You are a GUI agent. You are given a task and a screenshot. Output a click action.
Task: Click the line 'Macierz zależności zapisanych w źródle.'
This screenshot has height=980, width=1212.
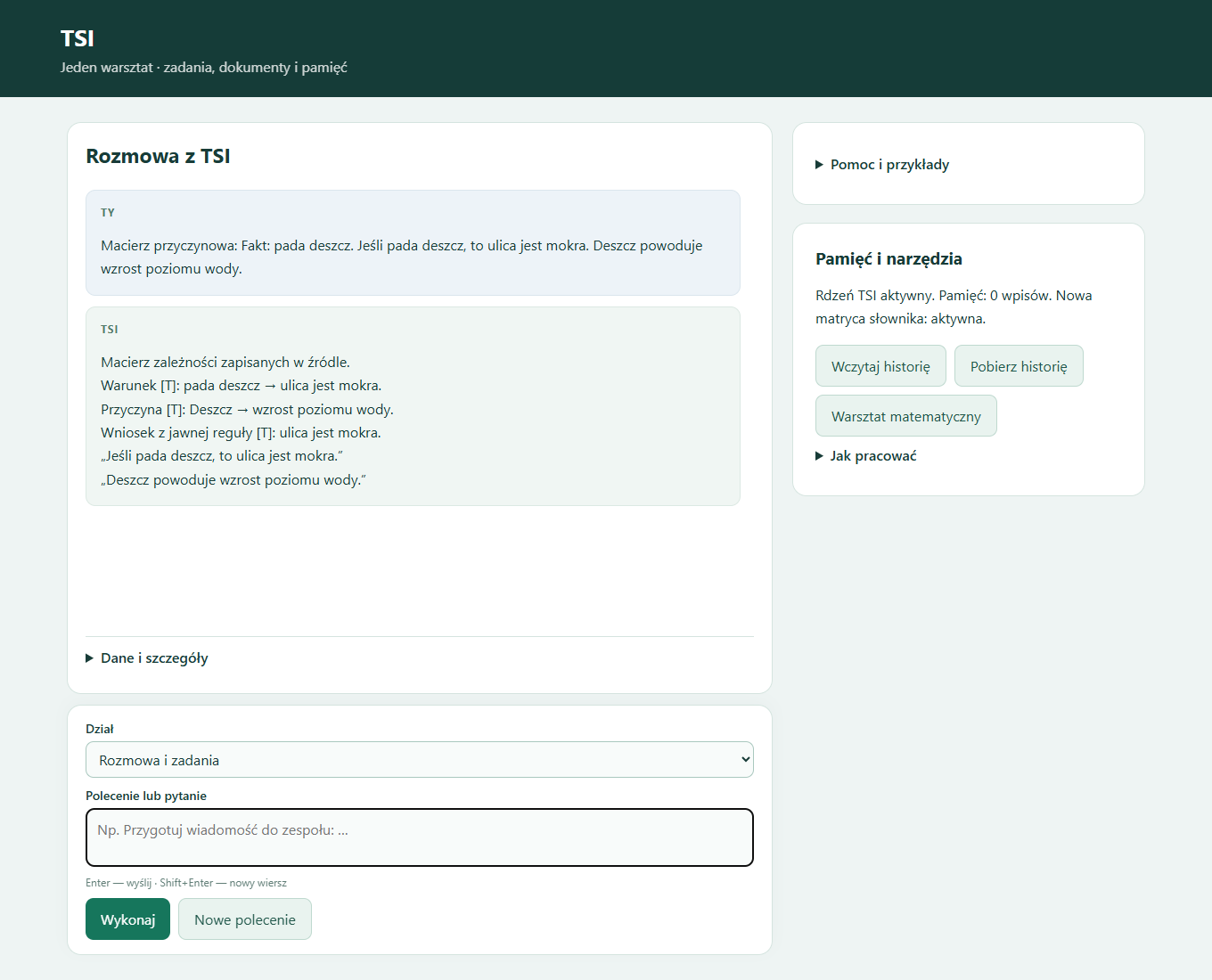click(x=225, y=363)
